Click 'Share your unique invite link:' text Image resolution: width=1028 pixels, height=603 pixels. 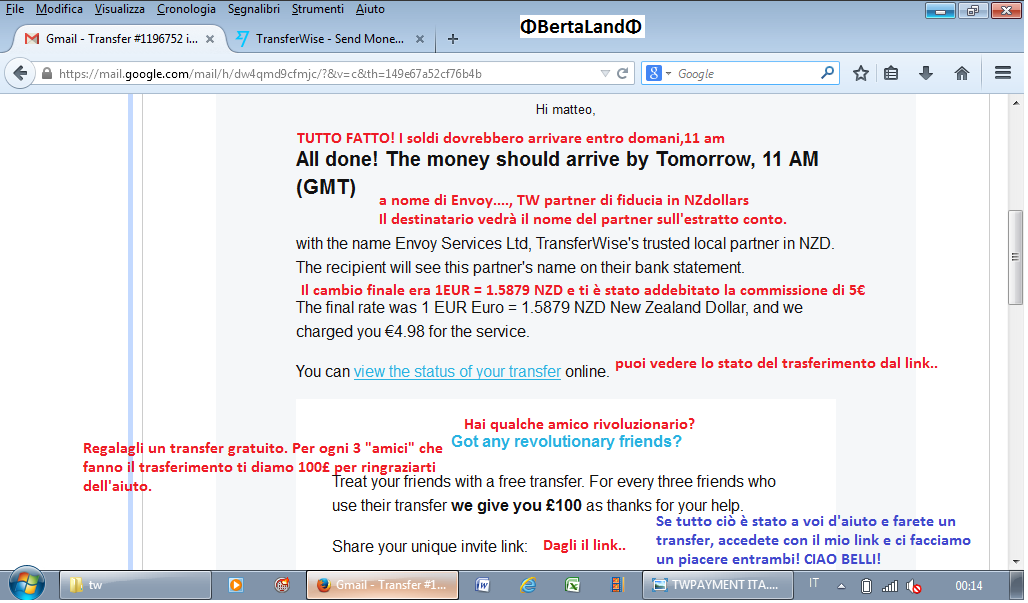point(429,547)
